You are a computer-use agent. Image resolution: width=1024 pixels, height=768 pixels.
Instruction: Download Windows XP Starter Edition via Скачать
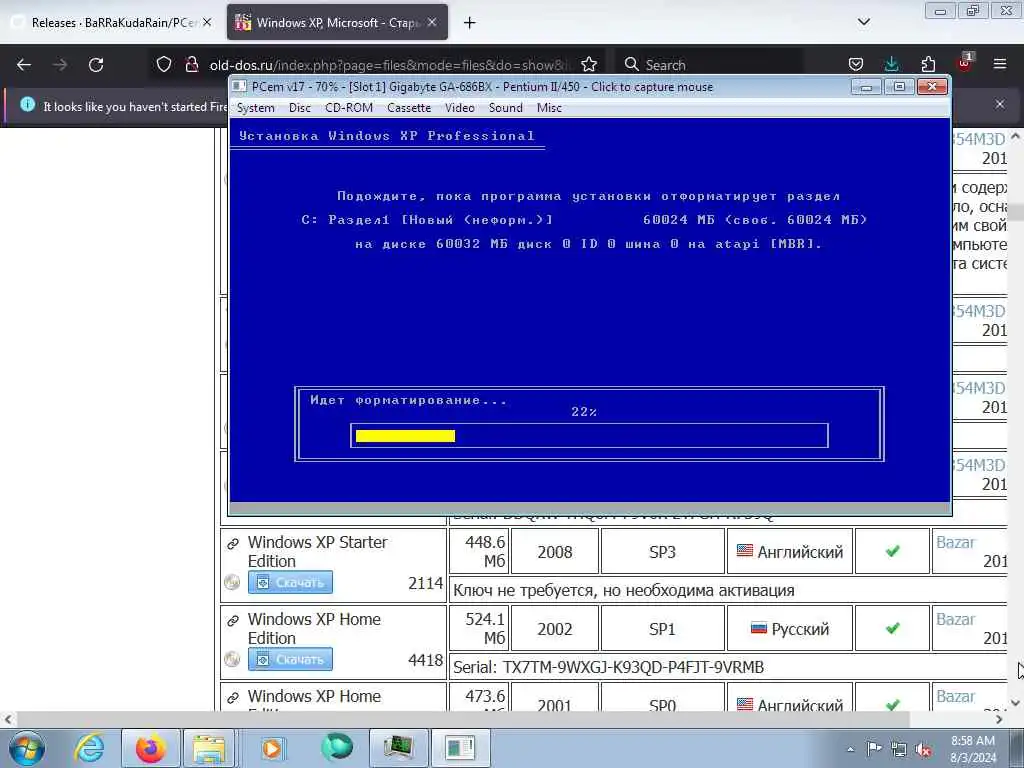click(x=291, y=582)
